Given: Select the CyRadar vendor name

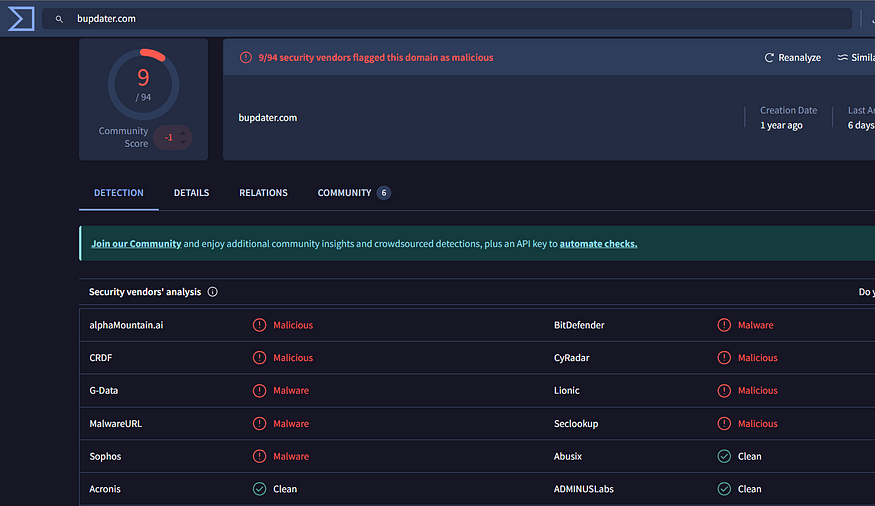Looking at the screenshot, I should pyautogui.click(x=571, y=358).
